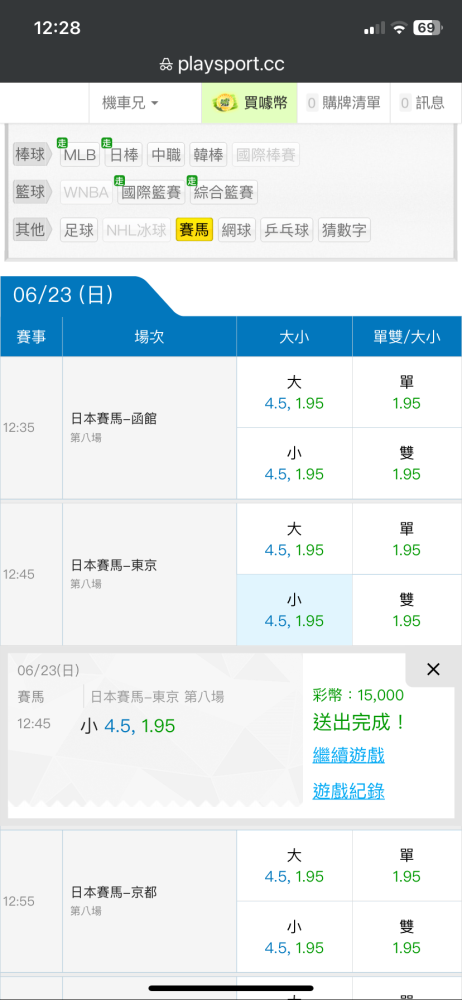Tap the 買噱幣 coin icon
Image resolution: width=462 pixels, height=1000 pixels.
pos(225,103)
